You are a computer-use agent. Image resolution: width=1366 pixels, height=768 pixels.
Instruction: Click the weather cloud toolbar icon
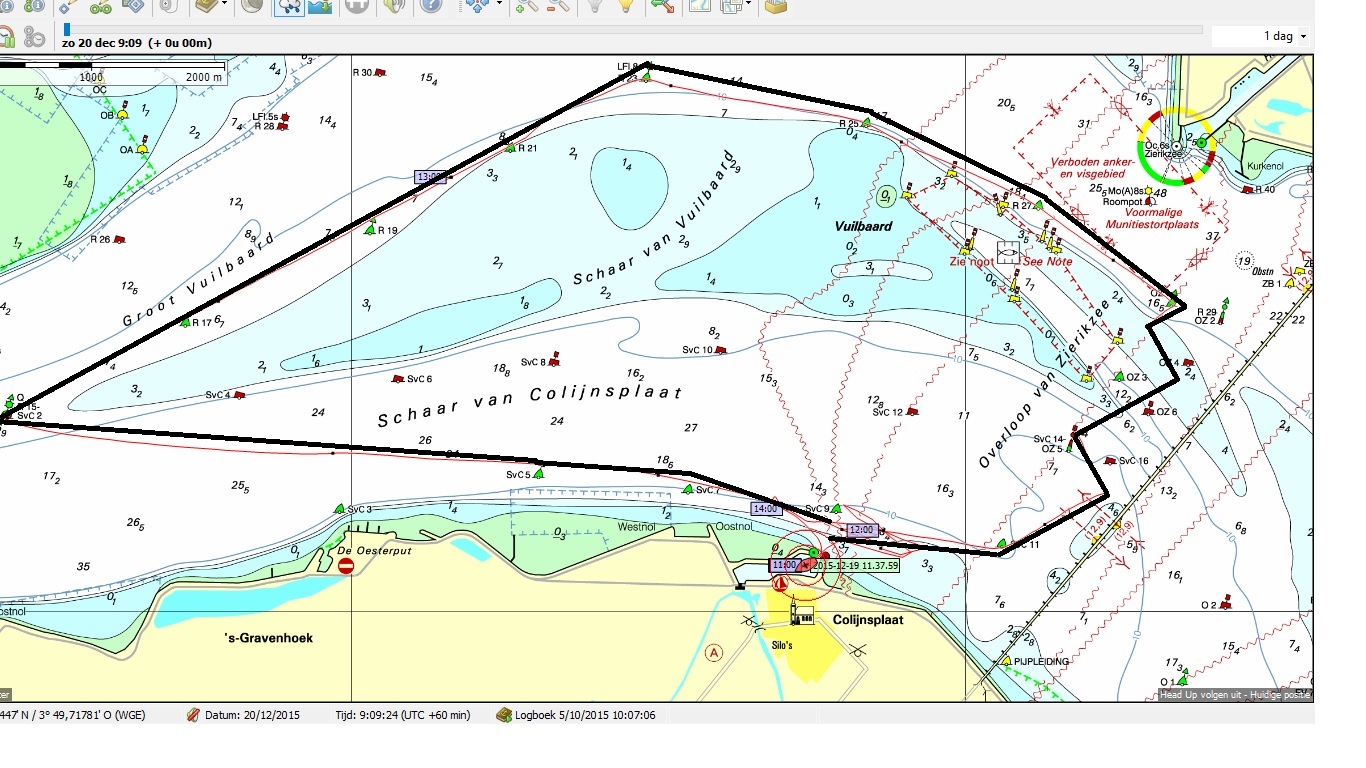click(x=289, y=6)
